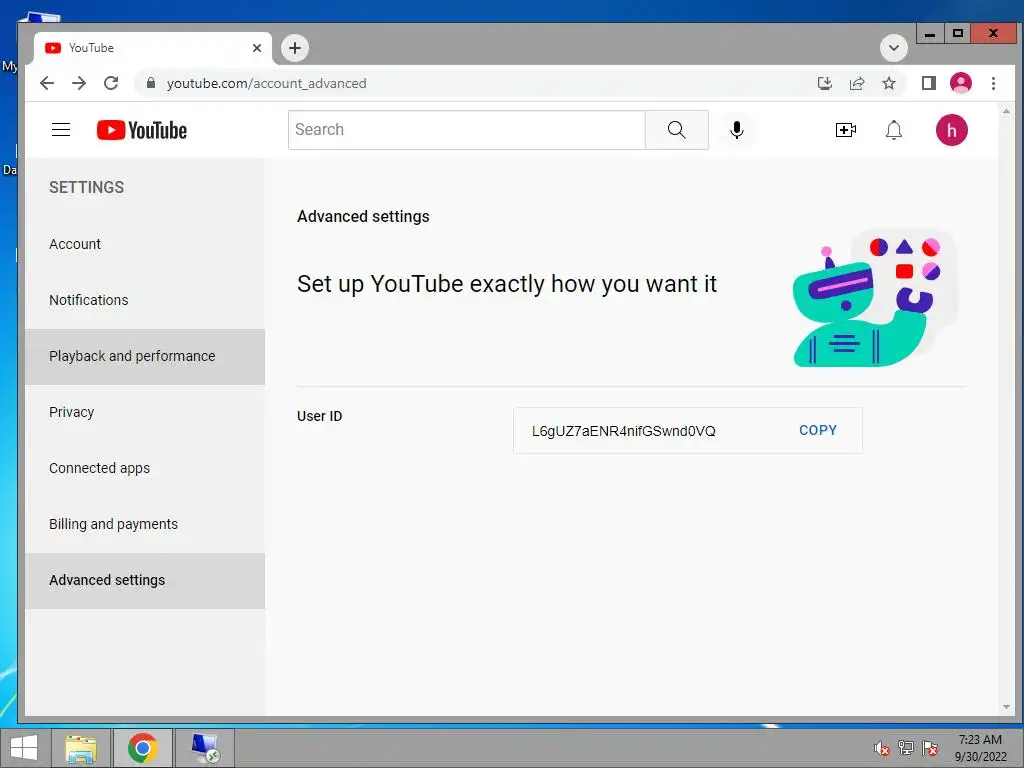Click 'Set up YouTube exactly how you want it'
Viewport: 1024px width, 768px height.
pyautogui.click(x=507, y=284)
